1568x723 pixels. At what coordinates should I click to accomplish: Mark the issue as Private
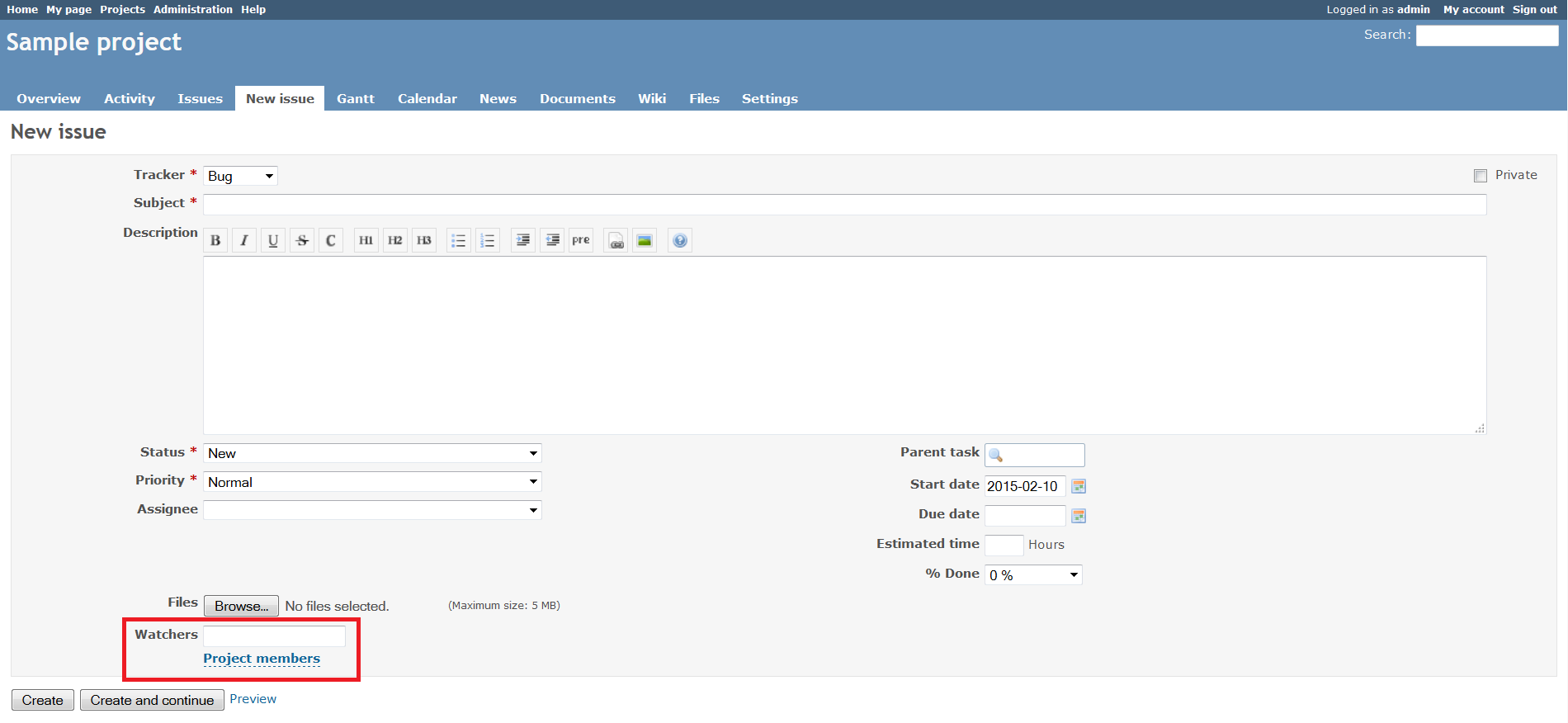(1481, 176)
